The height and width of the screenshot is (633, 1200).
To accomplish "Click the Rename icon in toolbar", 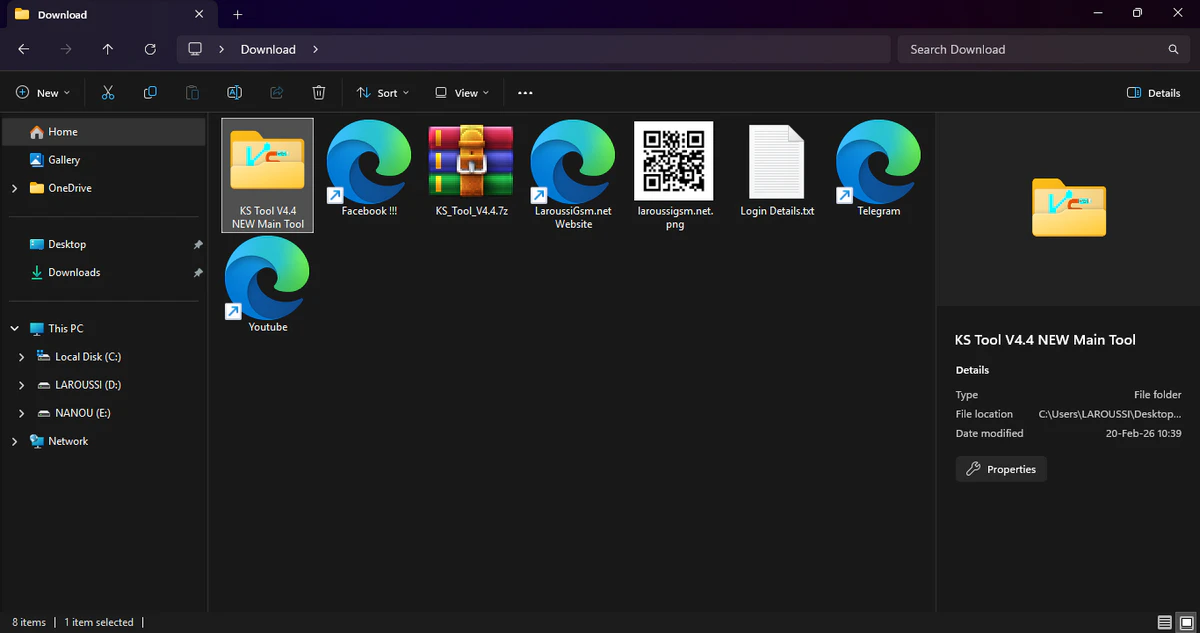I will (x=234, y=93).
